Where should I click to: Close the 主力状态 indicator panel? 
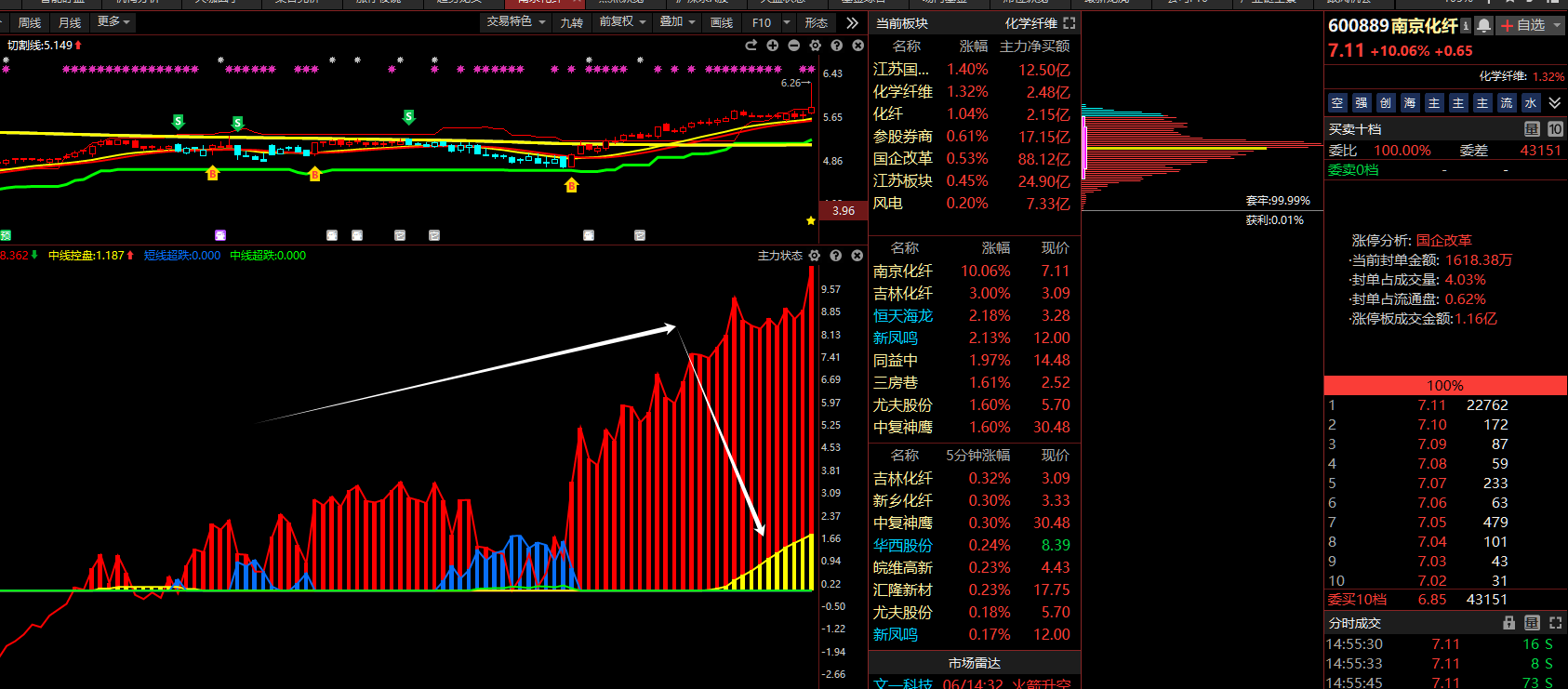point(857,256)
